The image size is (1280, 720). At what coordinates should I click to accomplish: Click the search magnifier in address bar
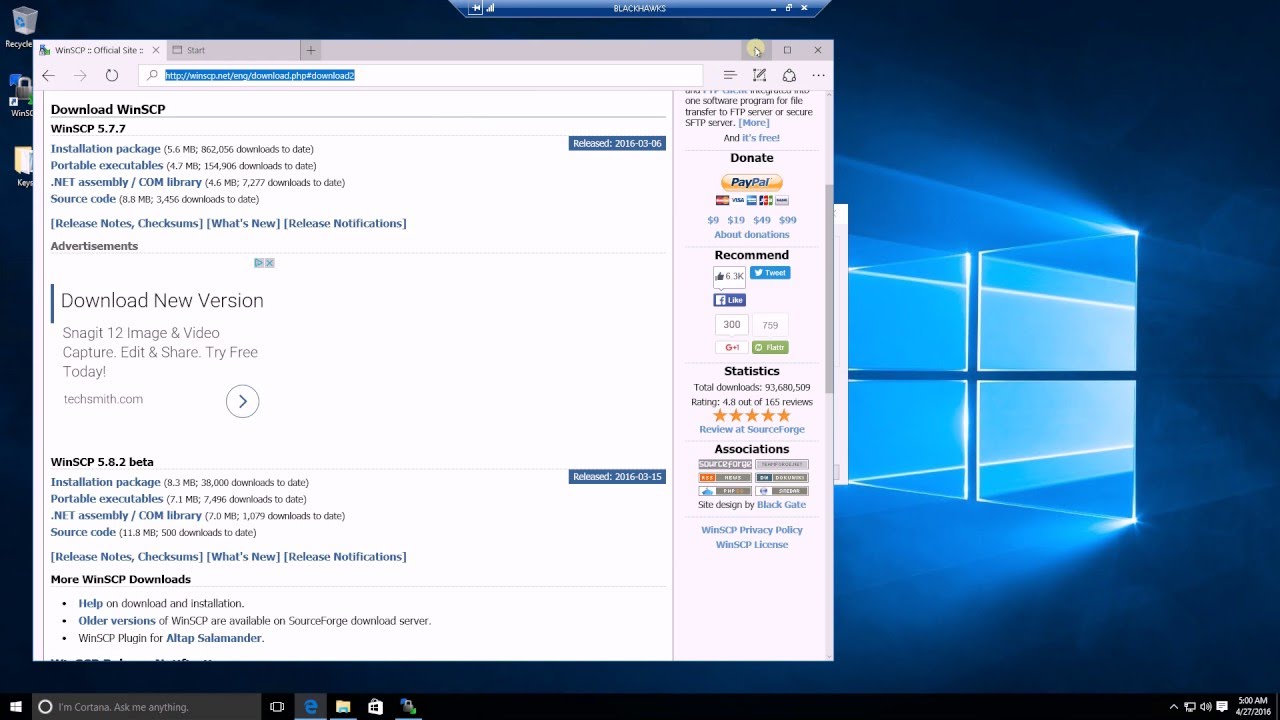pyautogui.click(x=153, y=75)
